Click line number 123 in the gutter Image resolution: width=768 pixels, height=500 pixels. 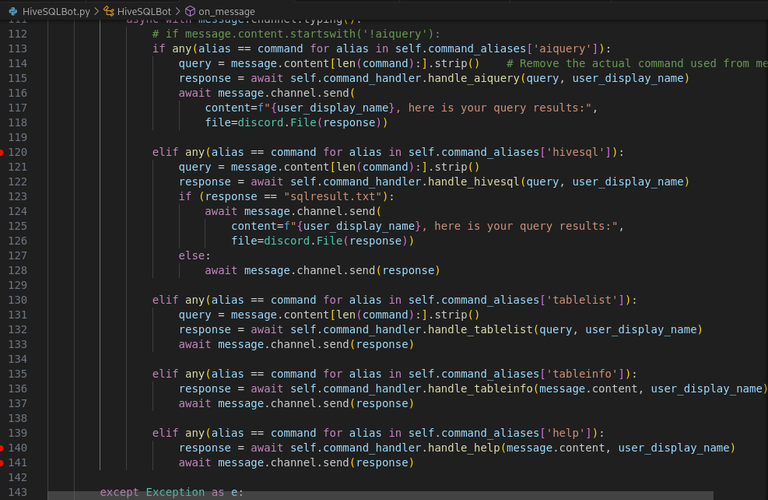[18, 197]
